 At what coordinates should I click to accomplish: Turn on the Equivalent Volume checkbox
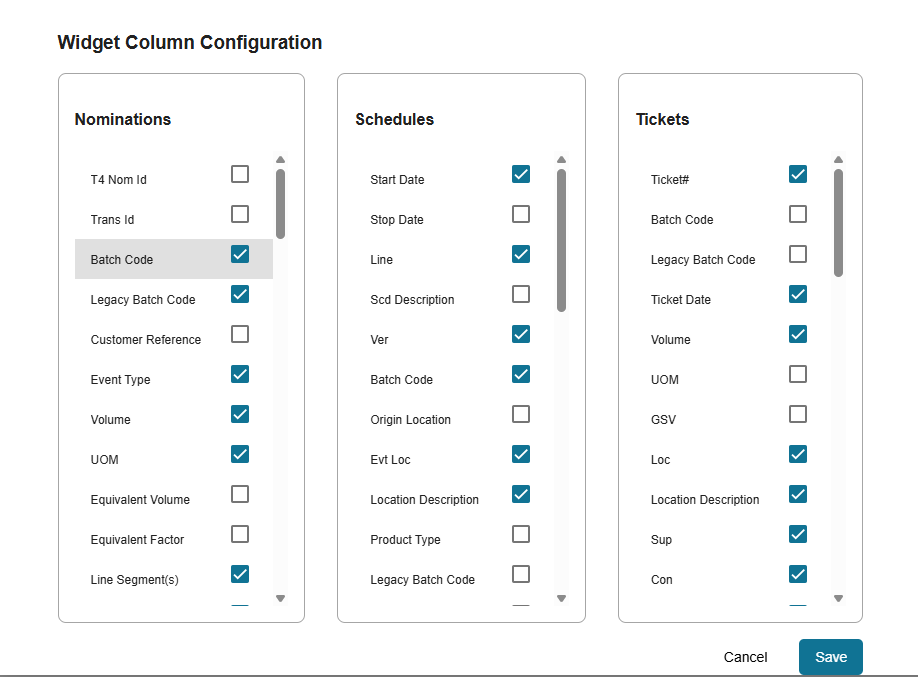coord(240,495)
